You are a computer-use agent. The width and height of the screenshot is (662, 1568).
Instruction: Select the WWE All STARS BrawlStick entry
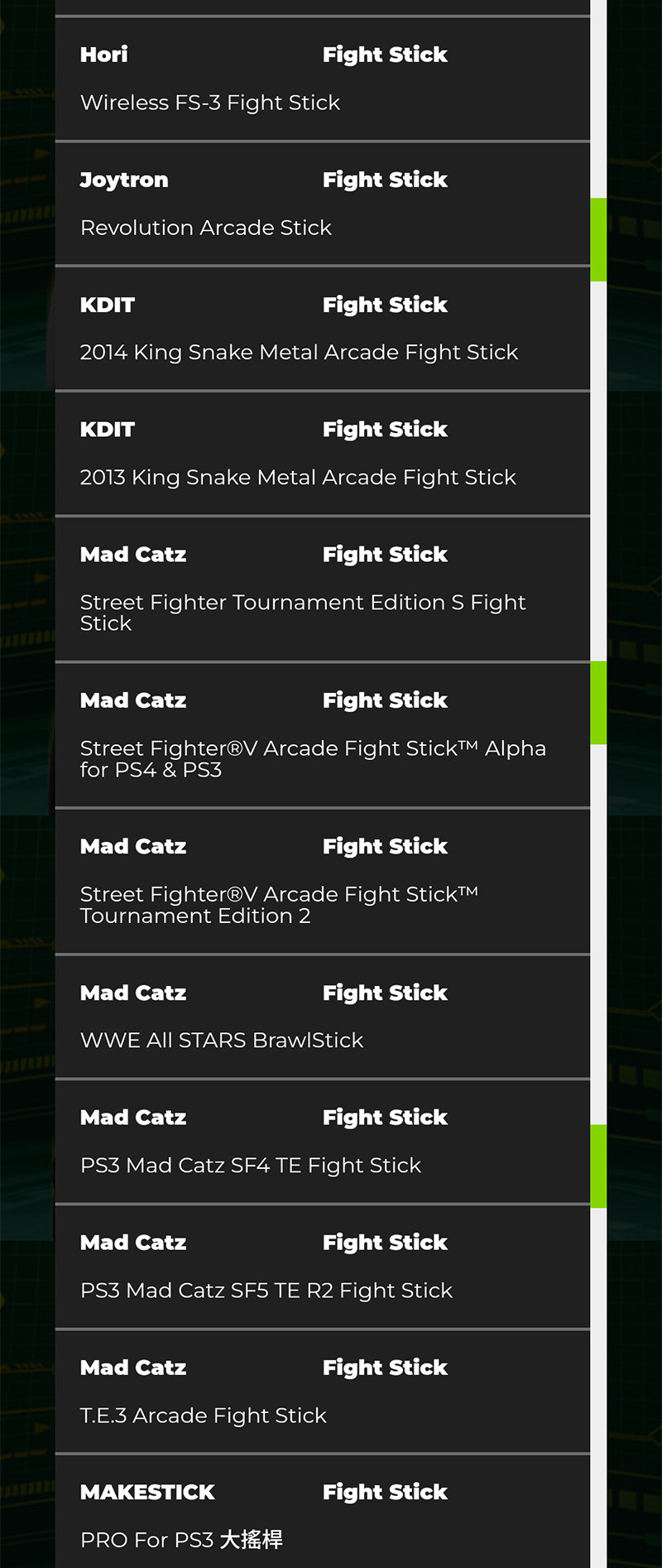coord(222,1041)
